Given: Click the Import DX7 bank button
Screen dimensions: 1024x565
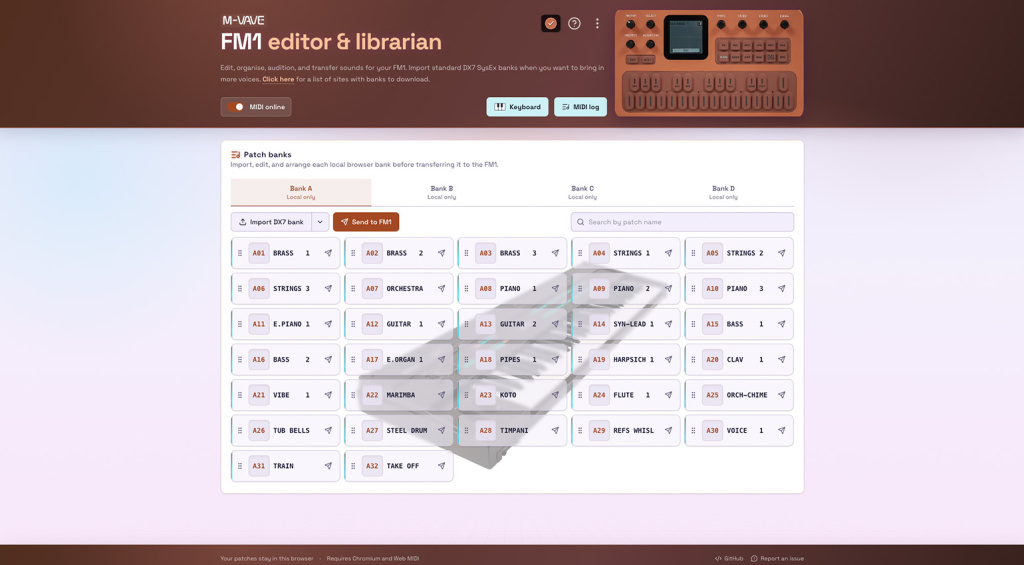Looking at the screenshot, I should point(271,222).
